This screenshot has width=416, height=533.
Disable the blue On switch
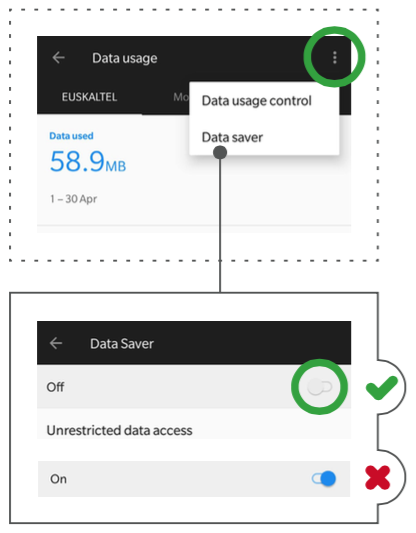pyautogui.click(x=324, y=479)
